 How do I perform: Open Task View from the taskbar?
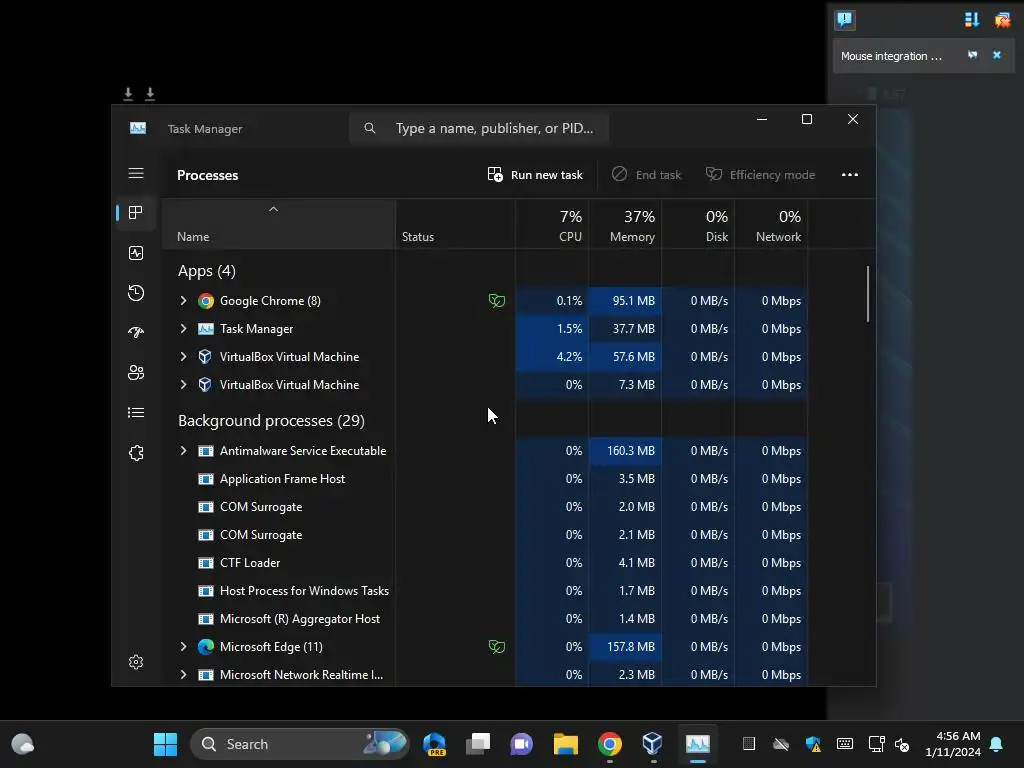coord(478,744)
